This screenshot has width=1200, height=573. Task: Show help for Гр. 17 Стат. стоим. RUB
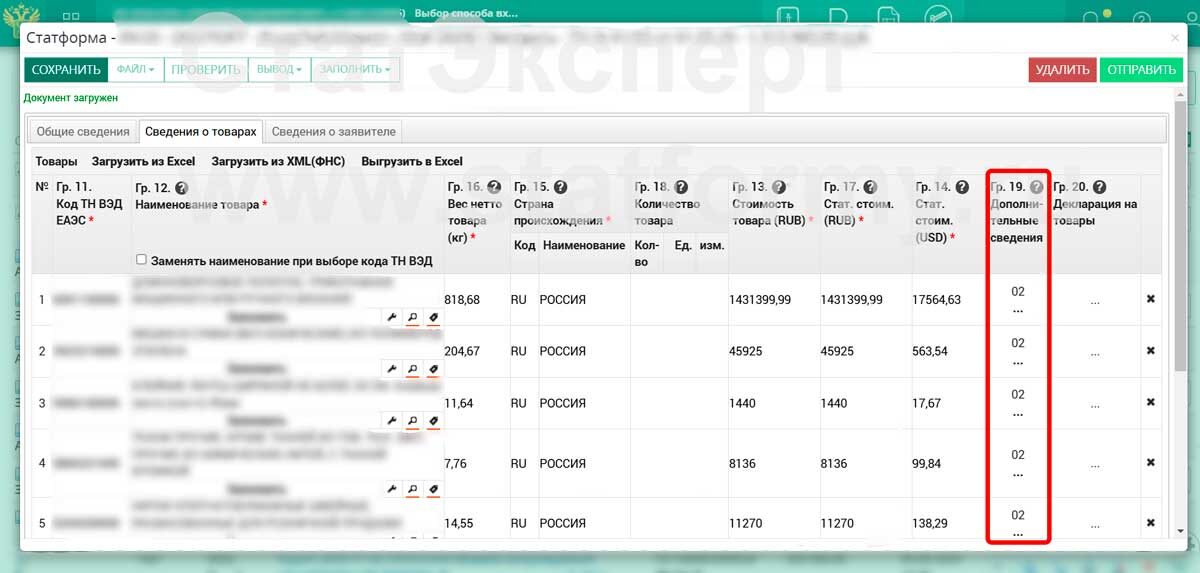pos(870,187)
